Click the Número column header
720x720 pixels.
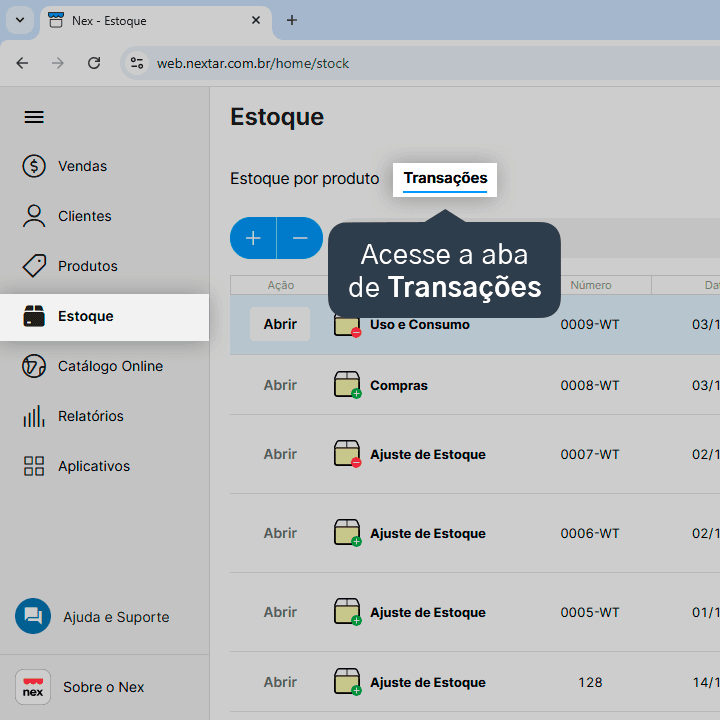pos(591,285)
